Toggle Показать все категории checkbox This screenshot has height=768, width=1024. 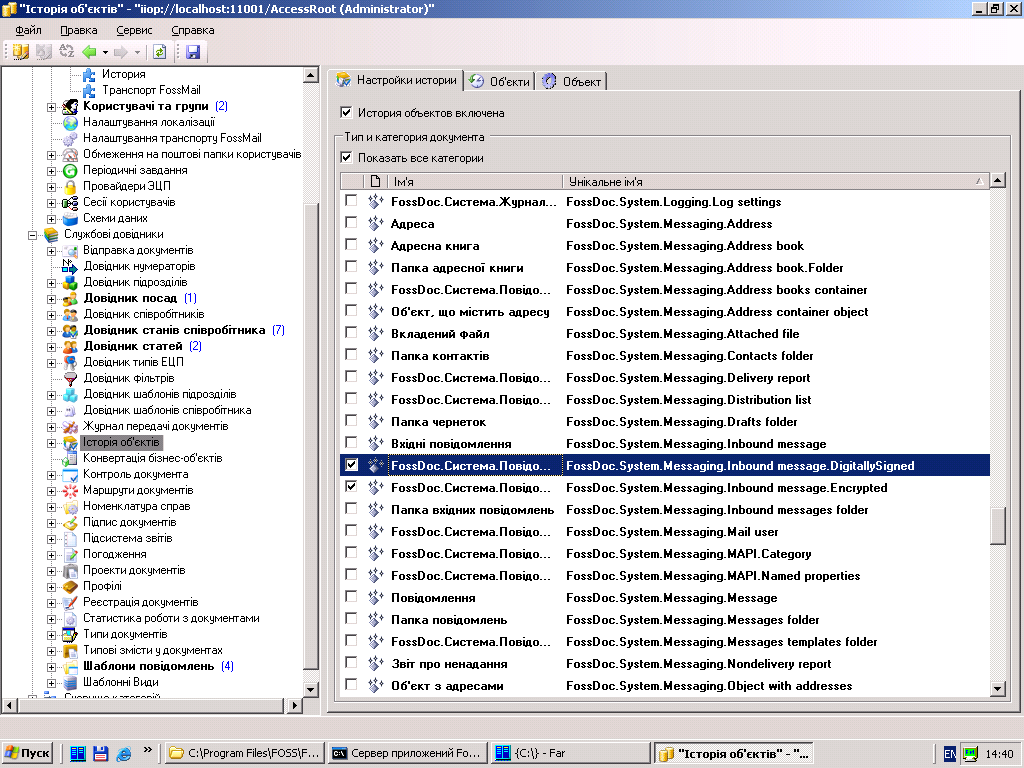[346, 157]
